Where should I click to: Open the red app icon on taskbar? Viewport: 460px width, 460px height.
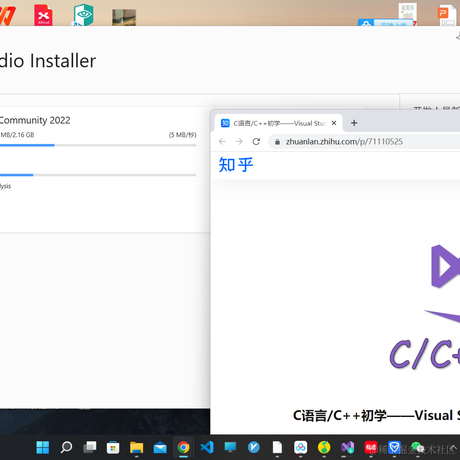point(371,447)
